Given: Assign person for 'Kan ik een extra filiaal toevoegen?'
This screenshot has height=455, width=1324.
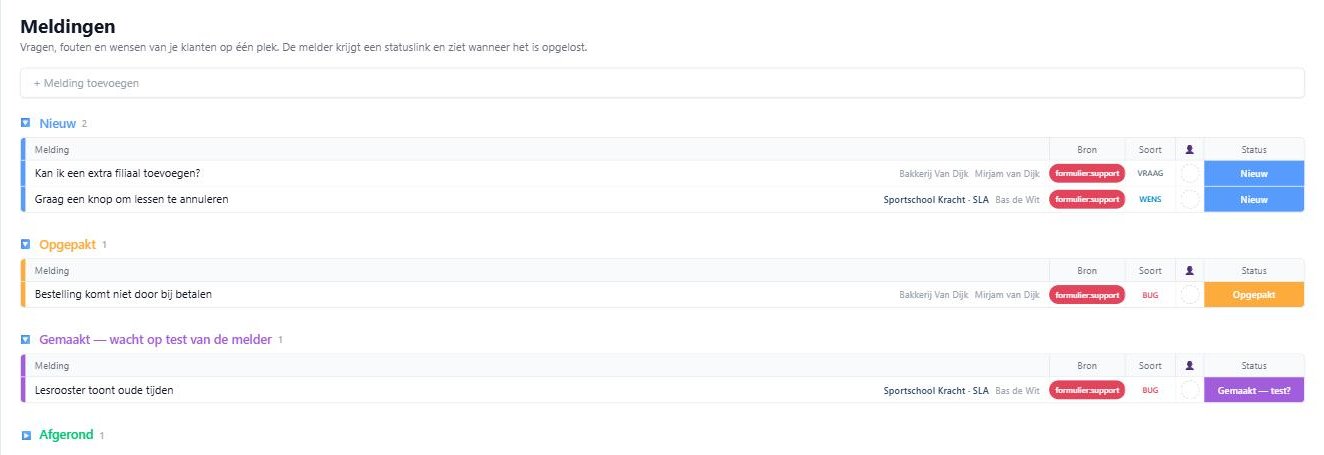Looking at the screenshot, I should [1189, 173].
